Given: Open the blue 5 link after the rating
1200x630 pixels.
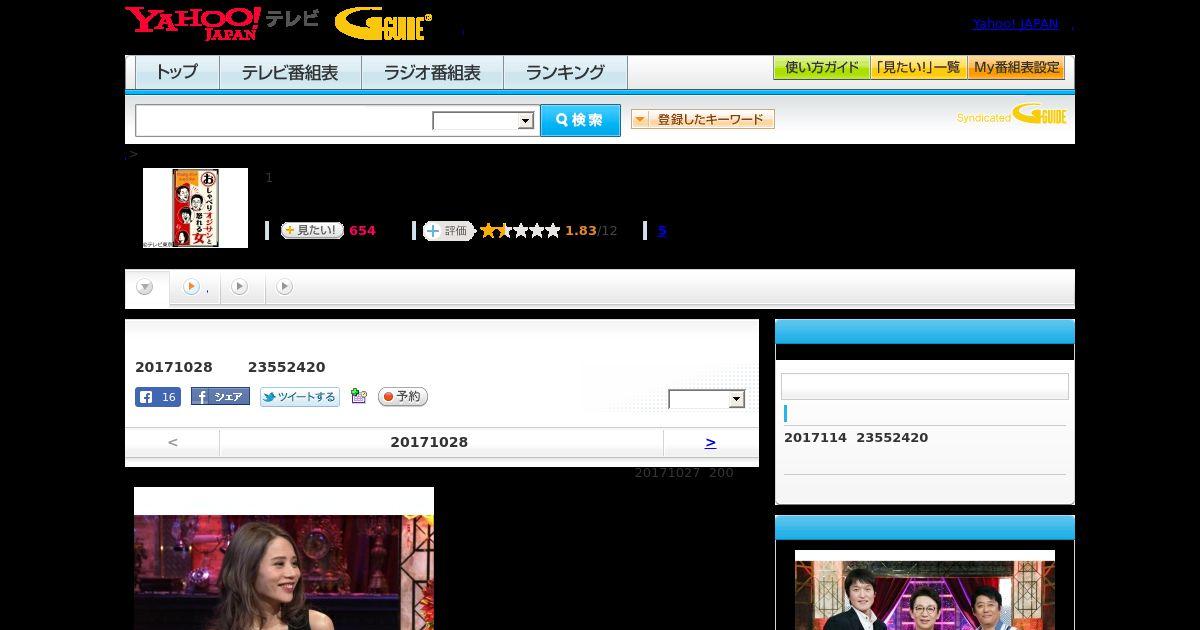Looking at the screenshot, I should 661,231.
